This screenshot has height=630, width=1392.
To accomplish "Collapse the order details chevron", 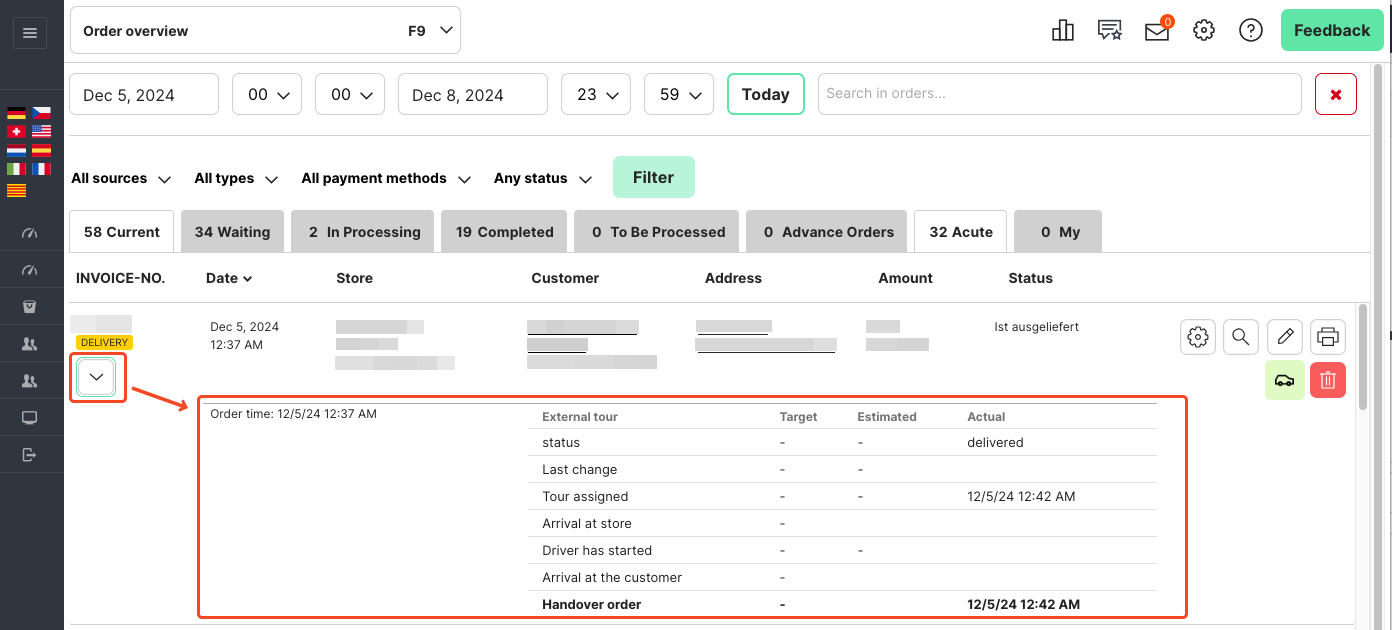I will 97,377.
